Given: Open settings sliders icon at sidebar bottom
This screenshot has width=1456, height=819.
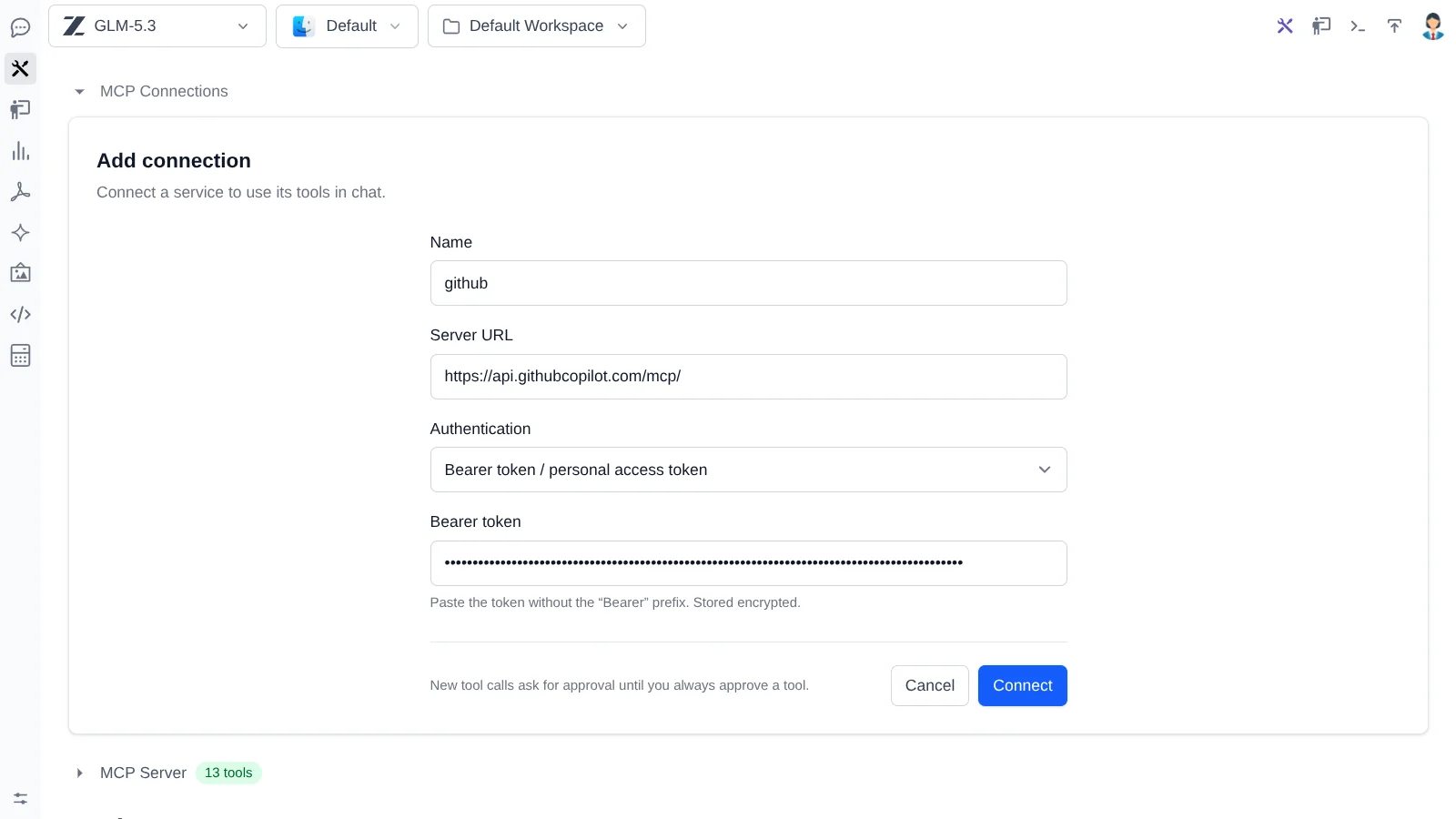Looking at the screenshot, I should (x=20, y=798).
